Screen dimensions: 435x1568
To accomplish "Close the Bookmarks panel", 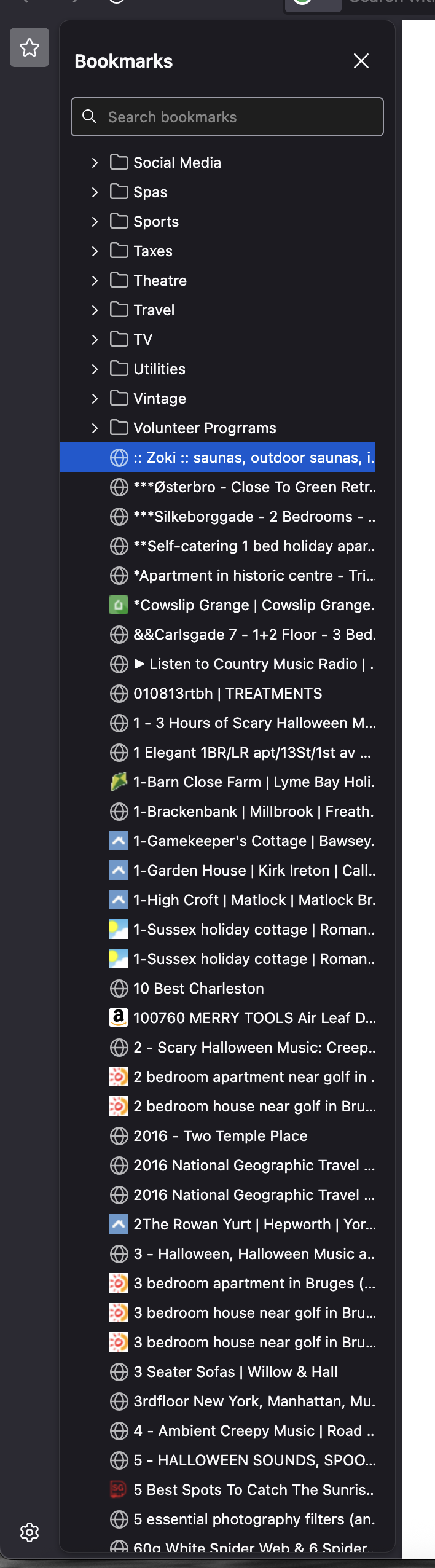I will pos(361,61).
